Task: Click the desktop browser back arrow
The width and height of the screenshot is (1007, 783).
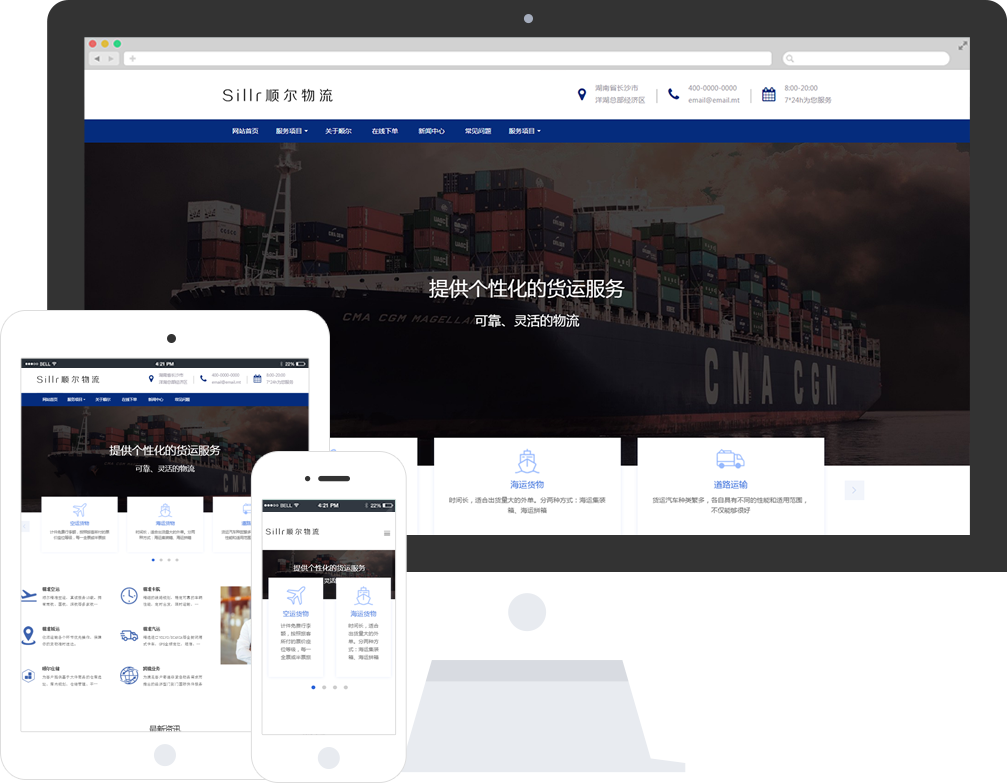Action: [97, 58]
